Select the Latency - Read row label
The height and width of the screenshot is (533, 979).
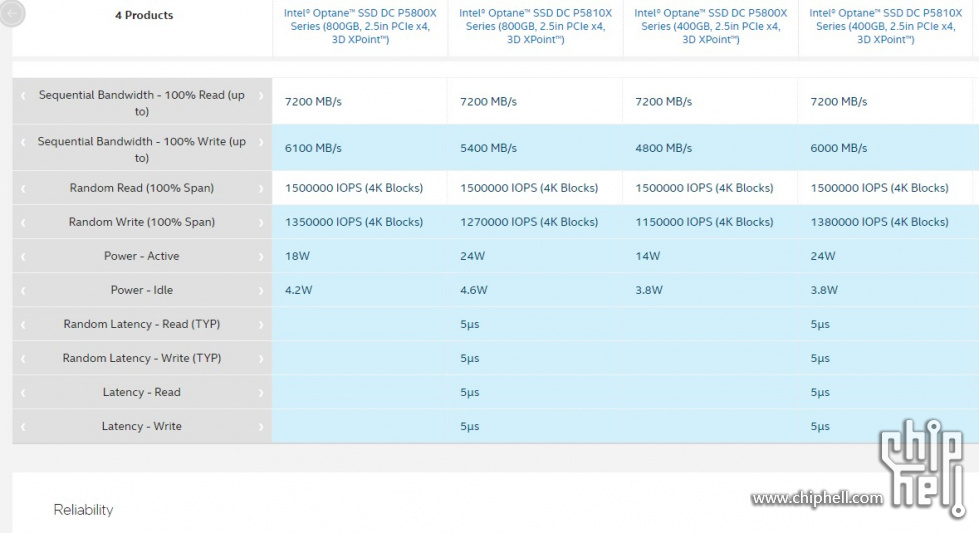142,392
